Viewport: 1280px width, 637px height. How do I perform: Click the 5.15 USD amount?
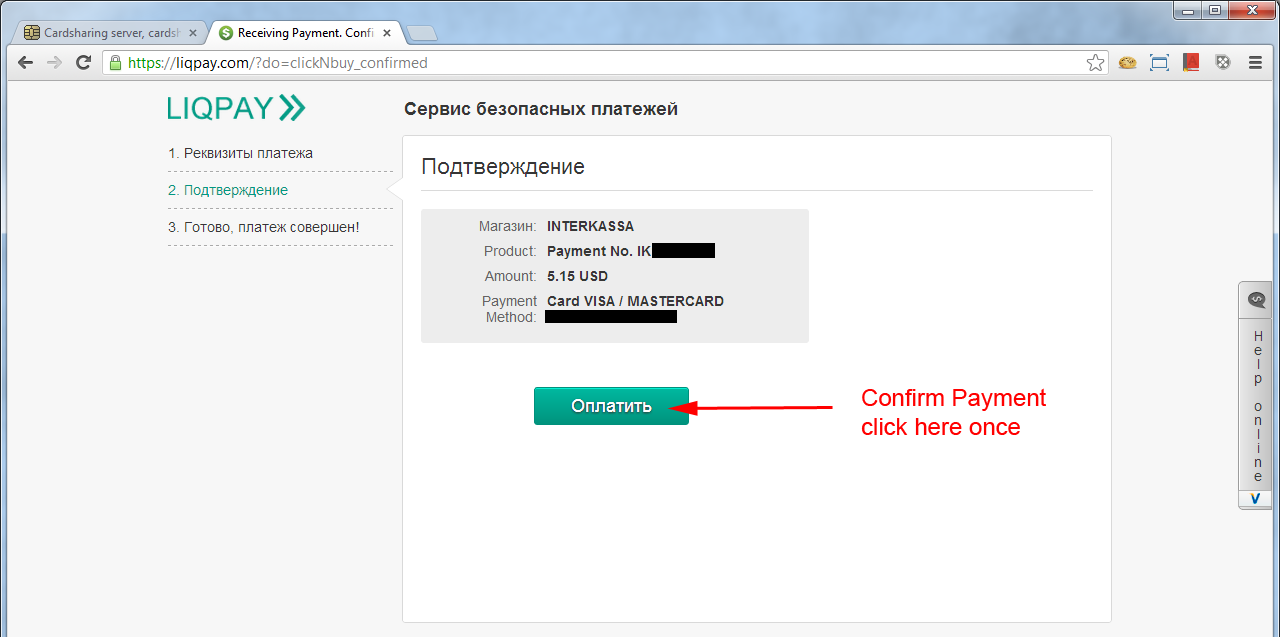[x=577, y=276]
